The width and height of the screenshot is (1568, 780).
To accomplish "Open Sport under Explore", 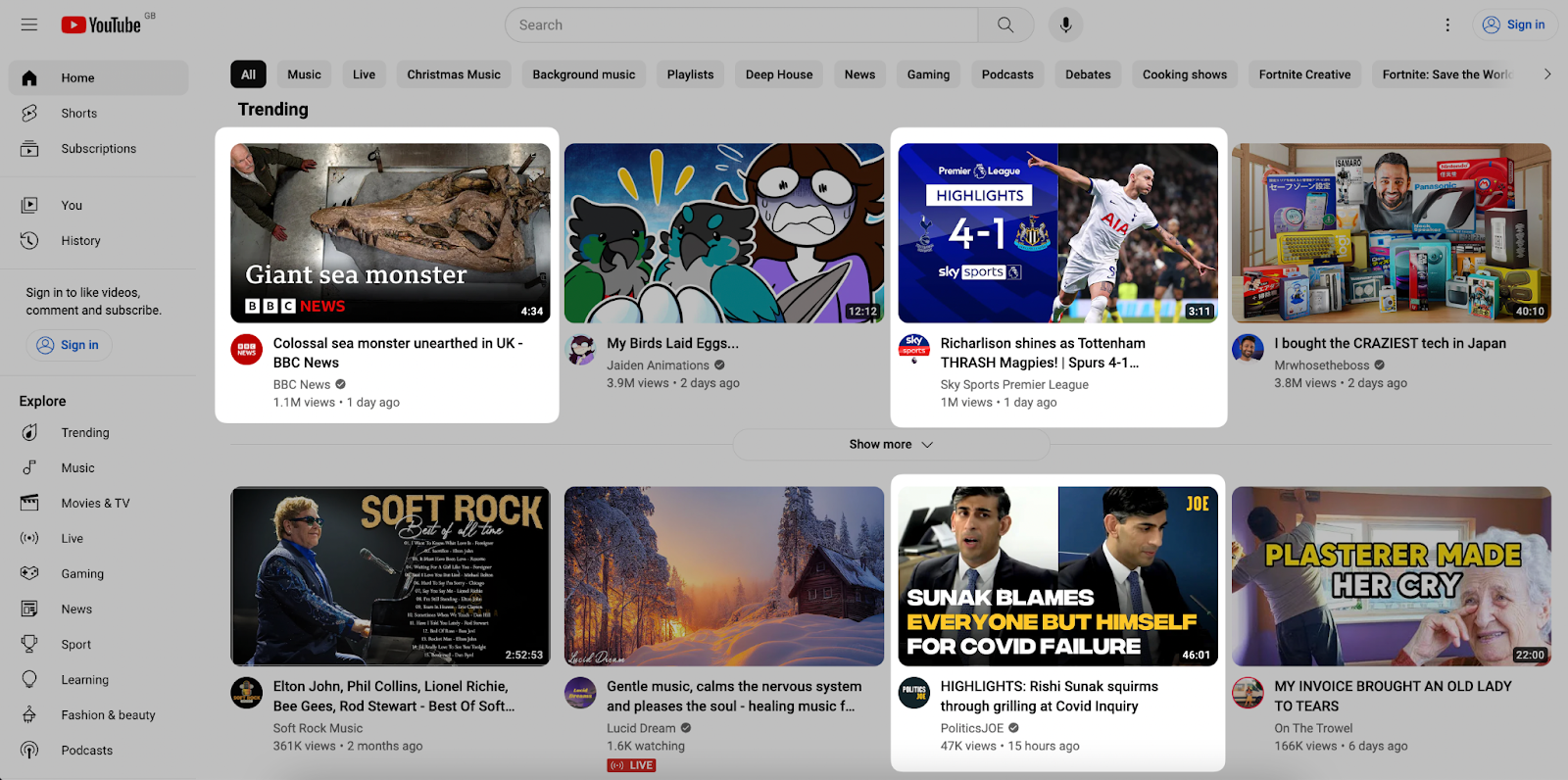I will [x=98, y=644].
